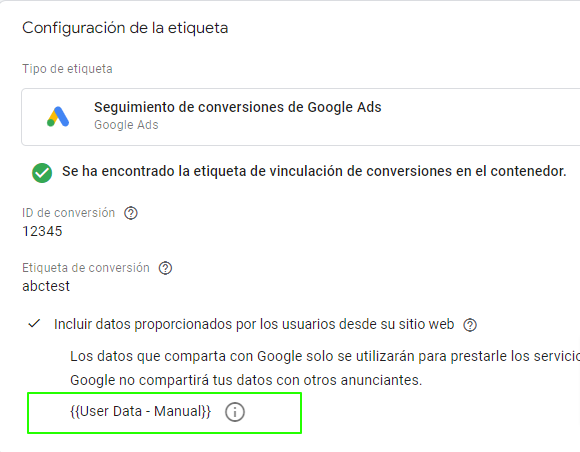Open help icon next to ID de conversión
The height and width of the screenshot is (452, 580).
[131, 213]
